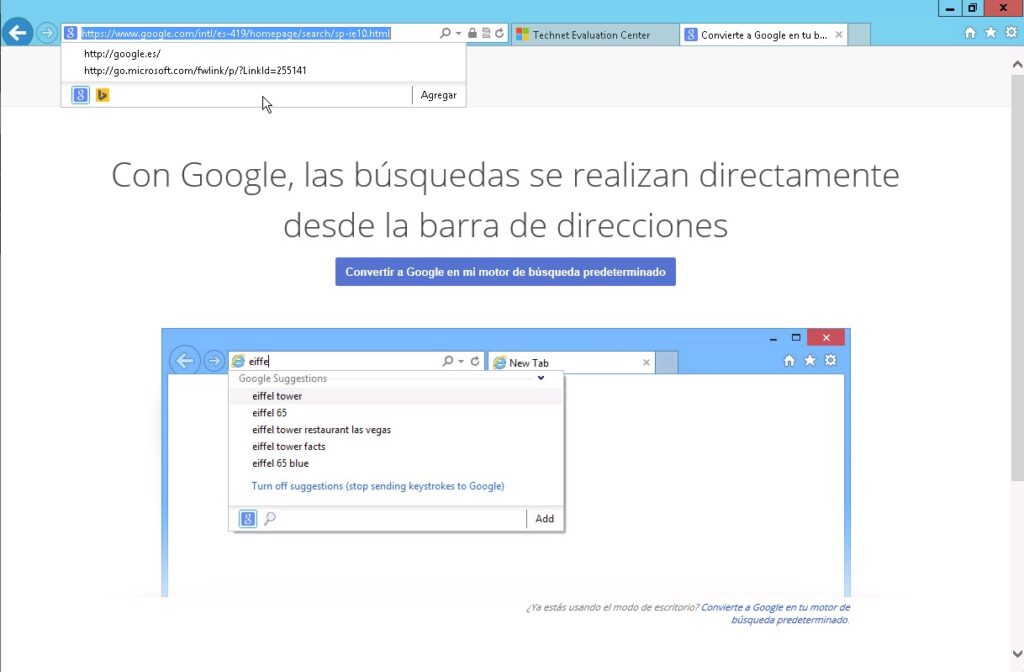Go back with the blue Back arrow
Viewport: 1024px width, 672px height.
pos(18,32)
